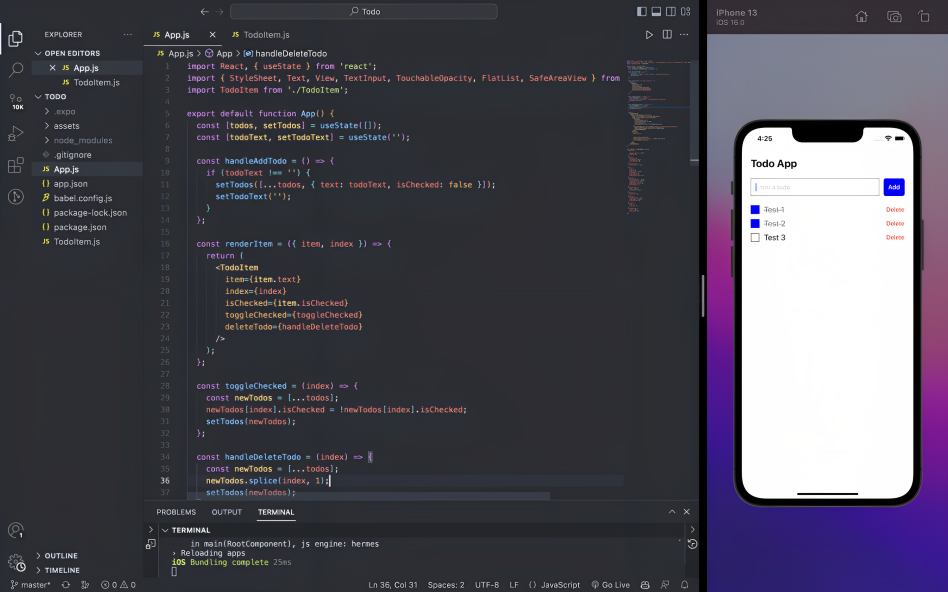
Task: Run the file with the play icon
Action: [x=649, y=35]
